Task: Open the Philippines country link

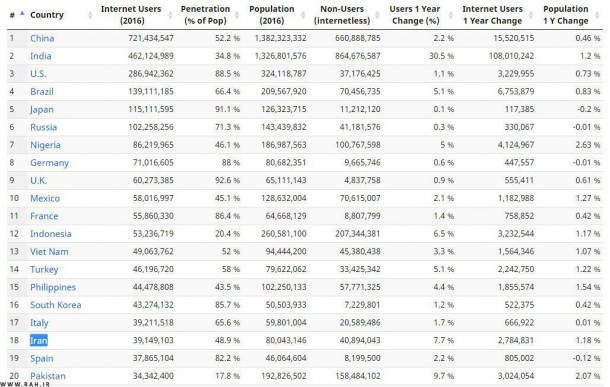Action: [x=53, y=287]
